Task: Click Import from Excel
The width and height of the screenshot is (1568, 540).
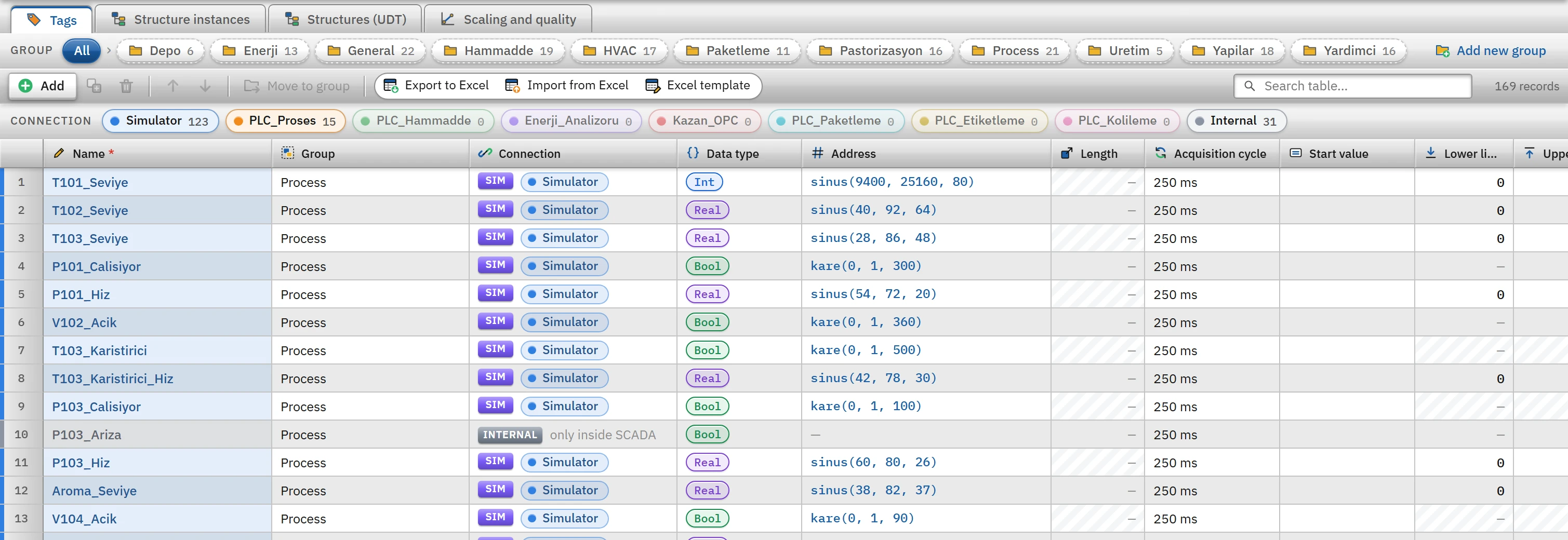Action: 567,86
